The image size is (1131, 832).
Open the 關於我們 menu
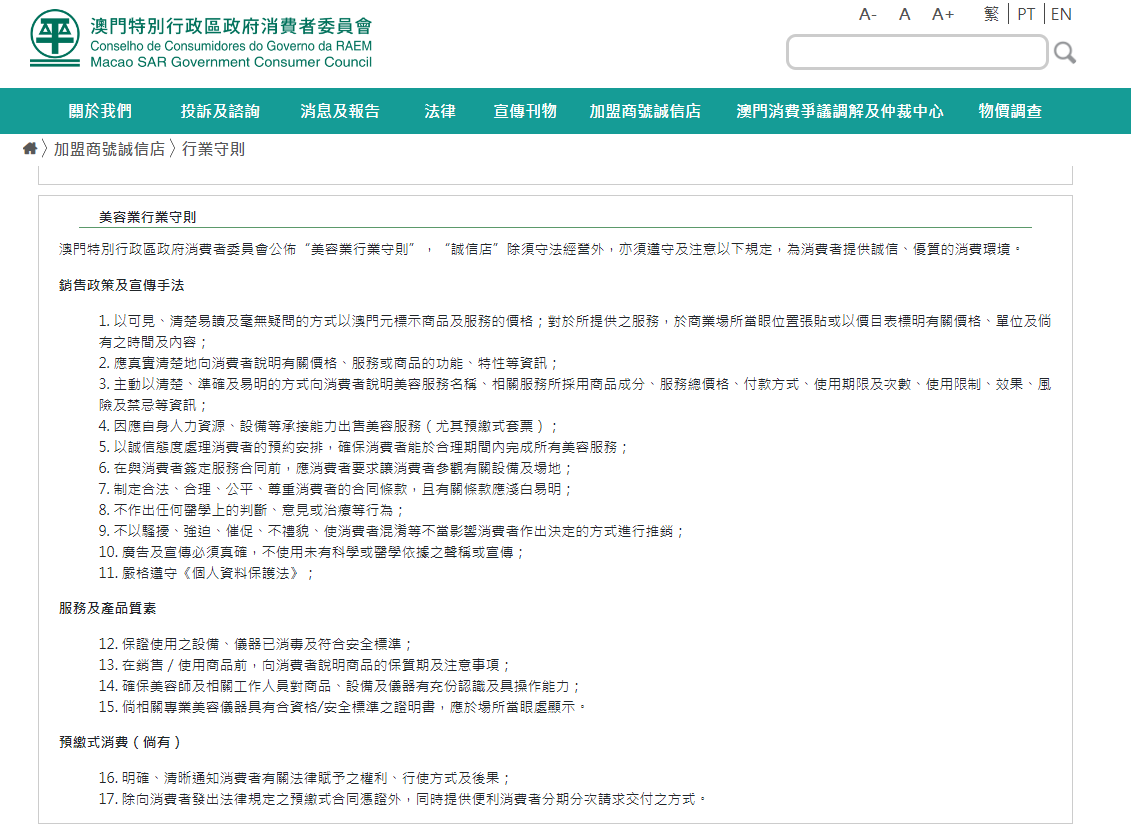coord(100,111)
